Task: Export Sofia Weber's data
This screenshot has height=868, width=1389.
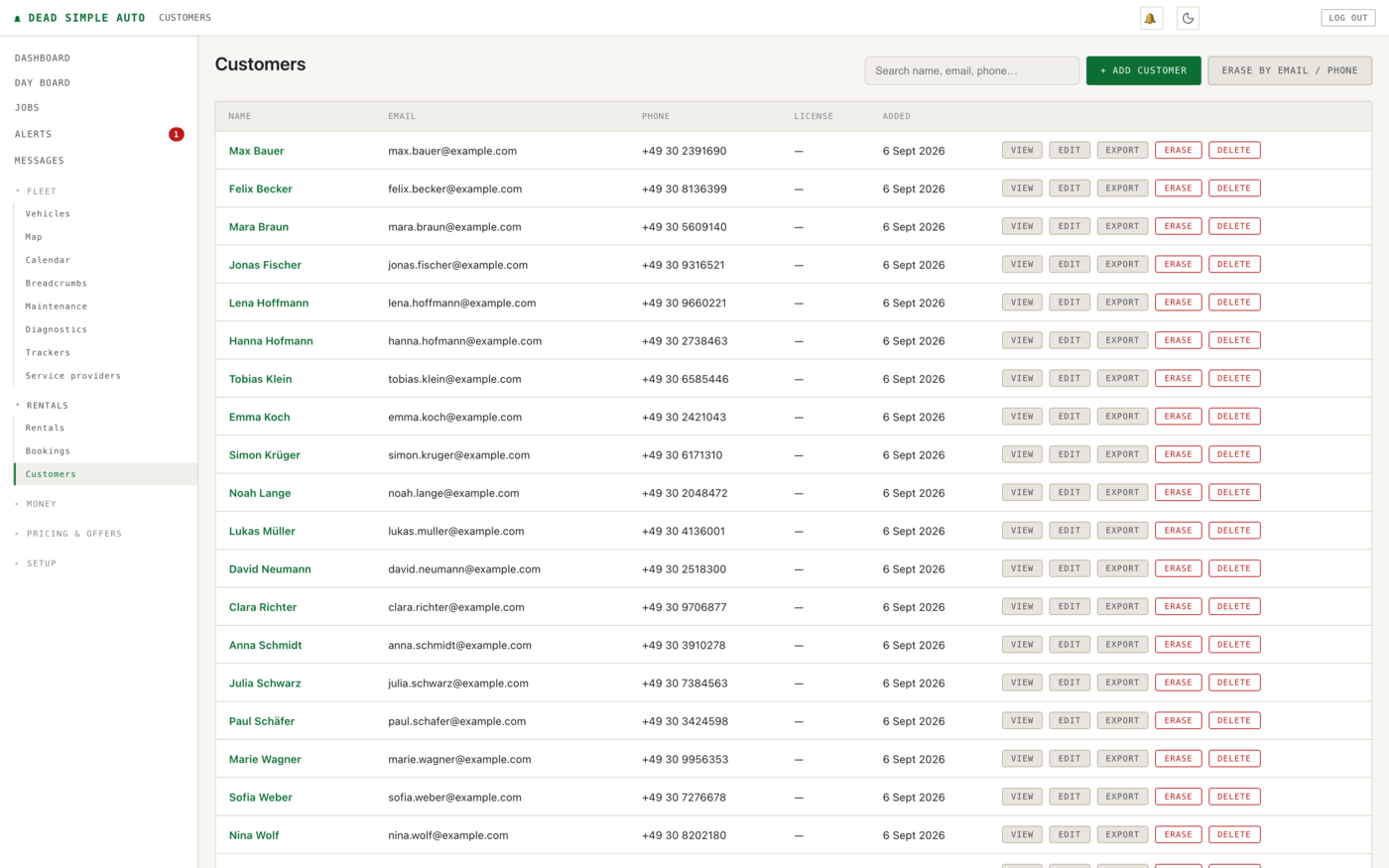Action: [1122, 797]
